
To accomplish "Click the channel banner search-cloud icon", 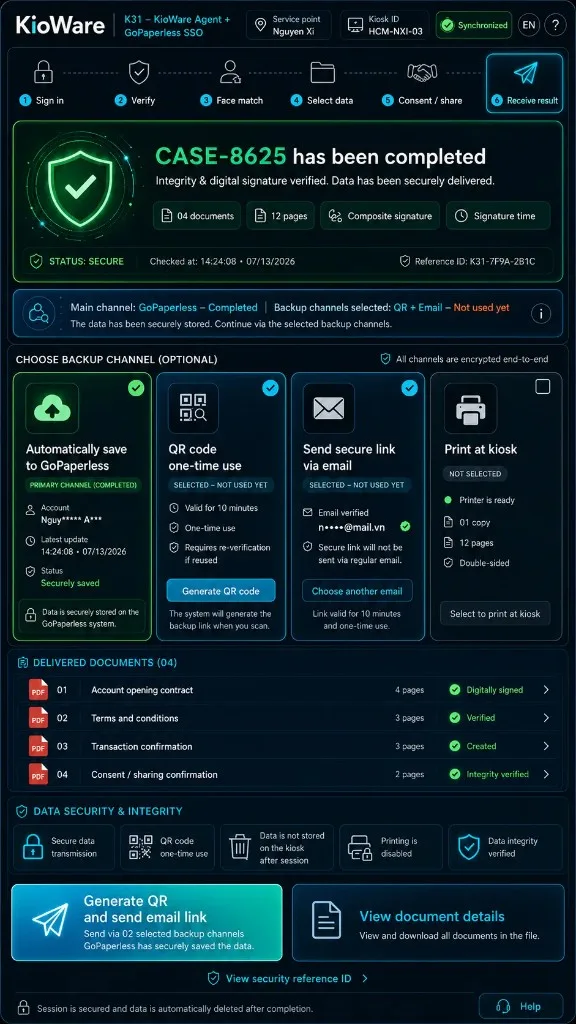I will pos(39,313).
